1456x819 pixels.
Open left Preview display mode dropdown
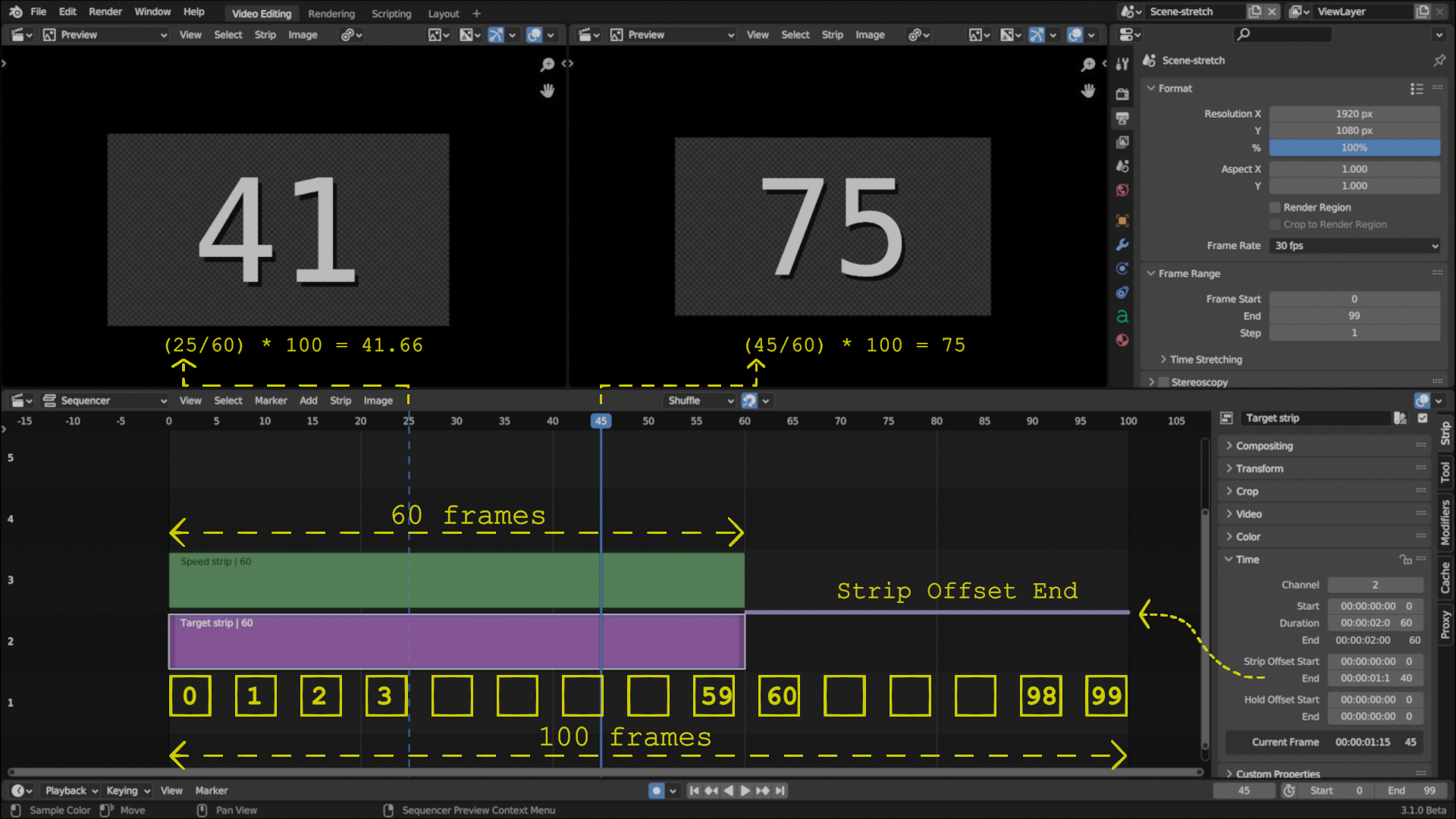105,35
